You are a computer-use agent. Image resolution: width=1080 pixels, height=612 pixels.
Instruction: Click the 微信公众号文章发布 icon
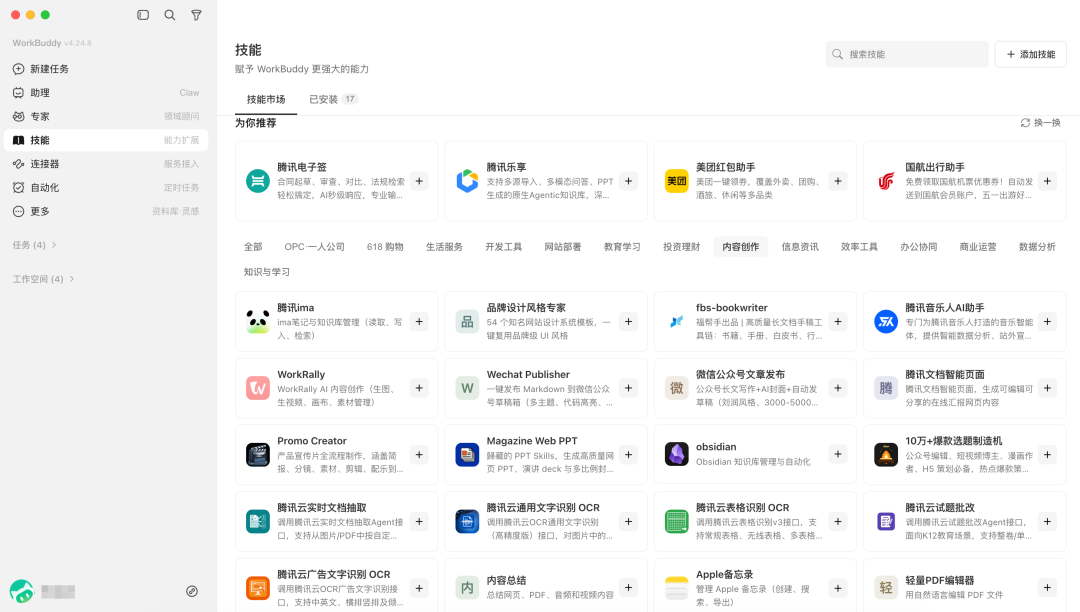[x=676, y=388]
